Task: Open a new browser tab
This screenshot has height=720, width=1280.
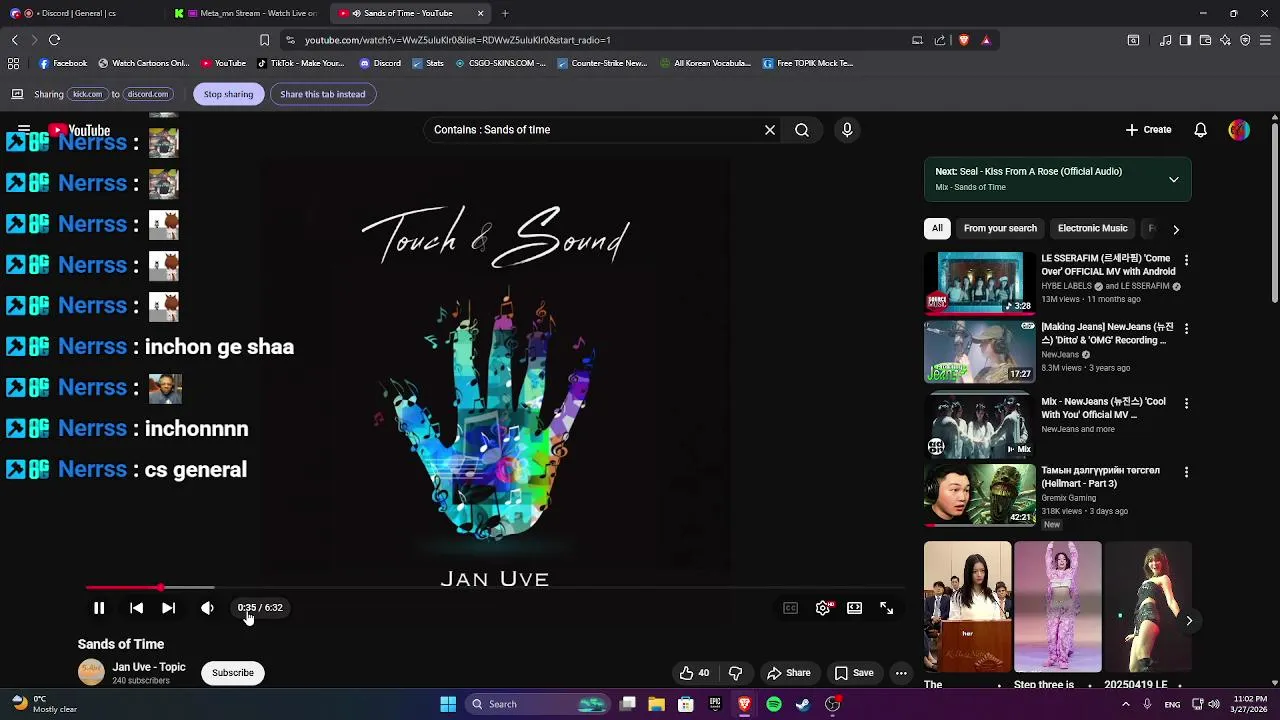Action: click(x=505, y=13)
